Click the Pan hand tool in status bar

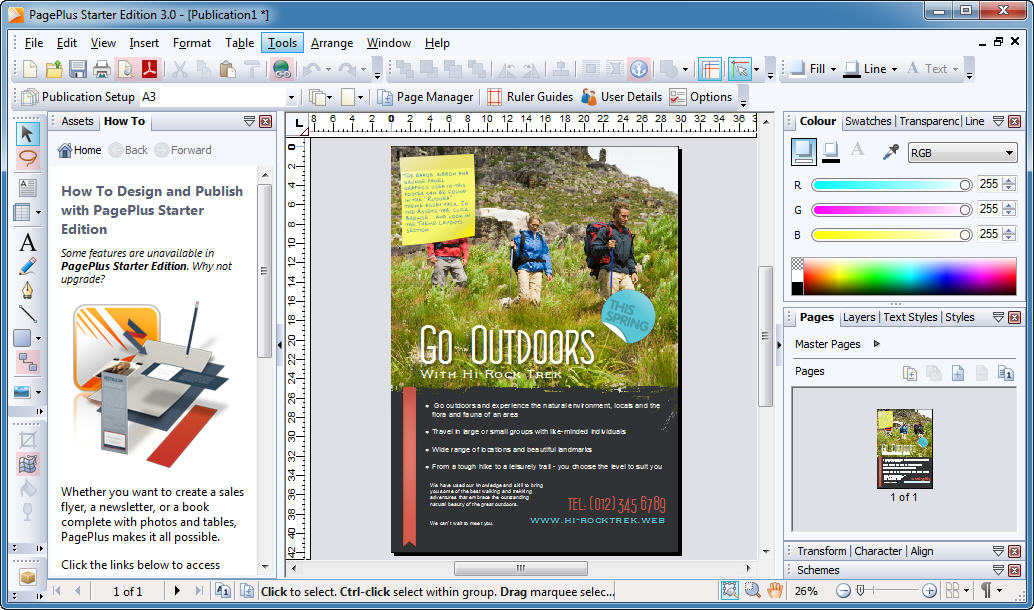[775, 590]
